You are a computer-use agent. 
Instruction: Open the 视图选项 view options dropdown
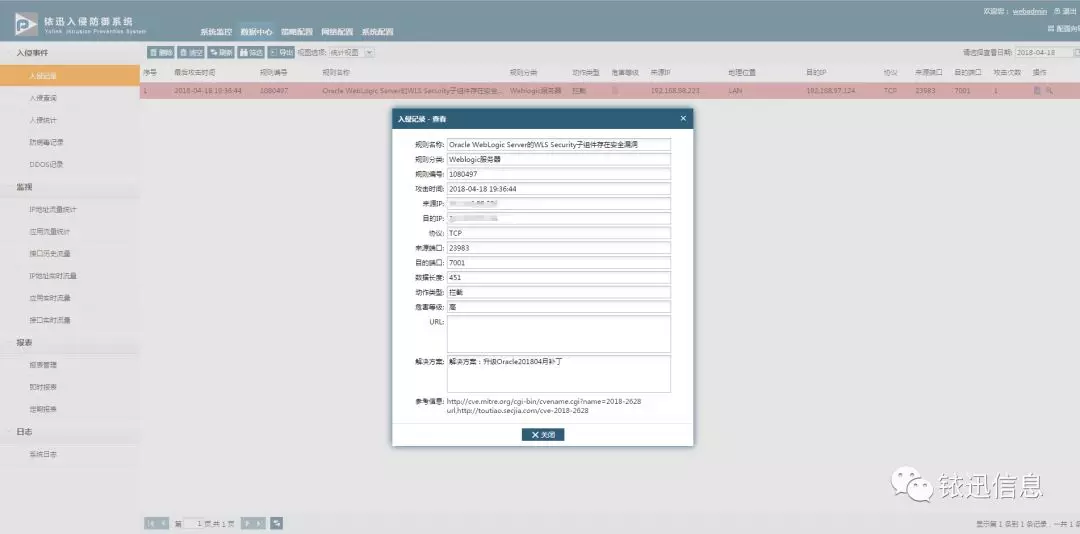[351, 52]
